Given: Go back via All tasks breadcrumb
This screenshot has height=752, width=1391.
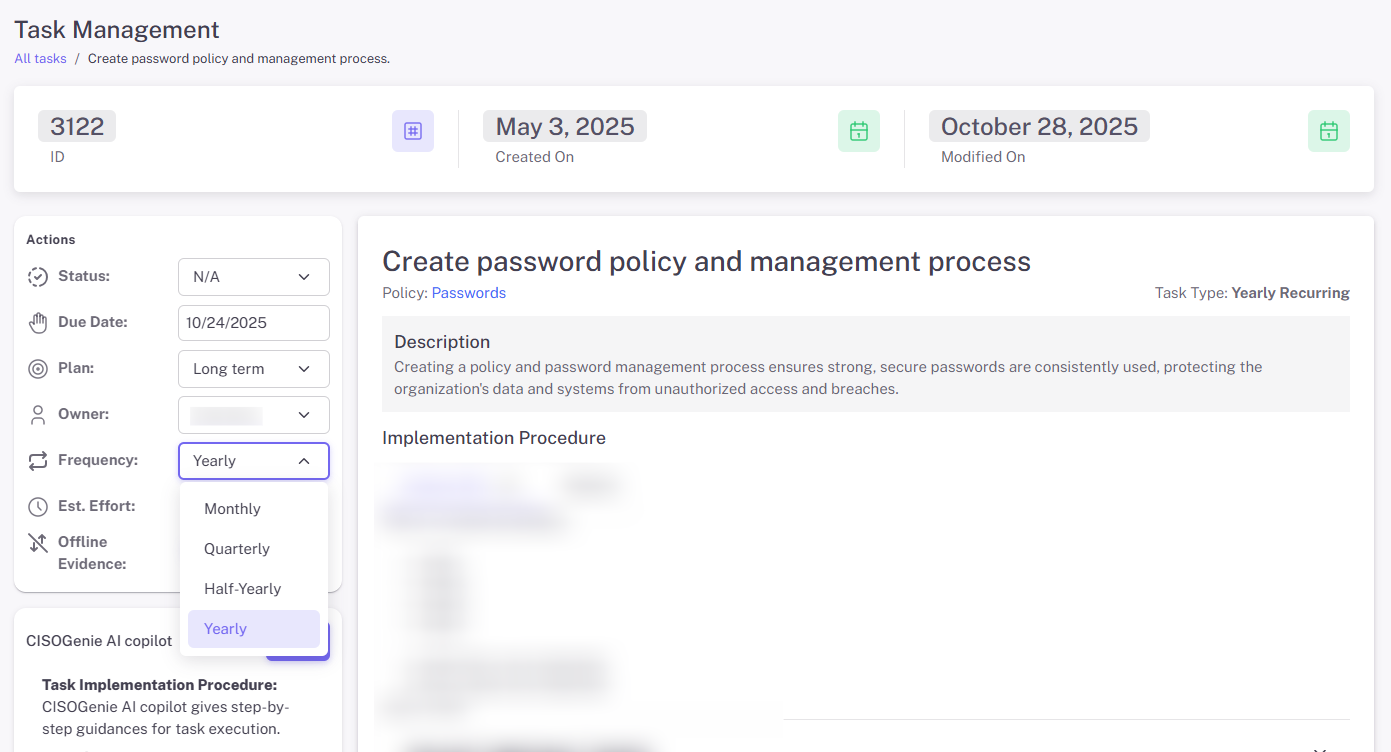Looking at the screenshot, I should [40, 59].
